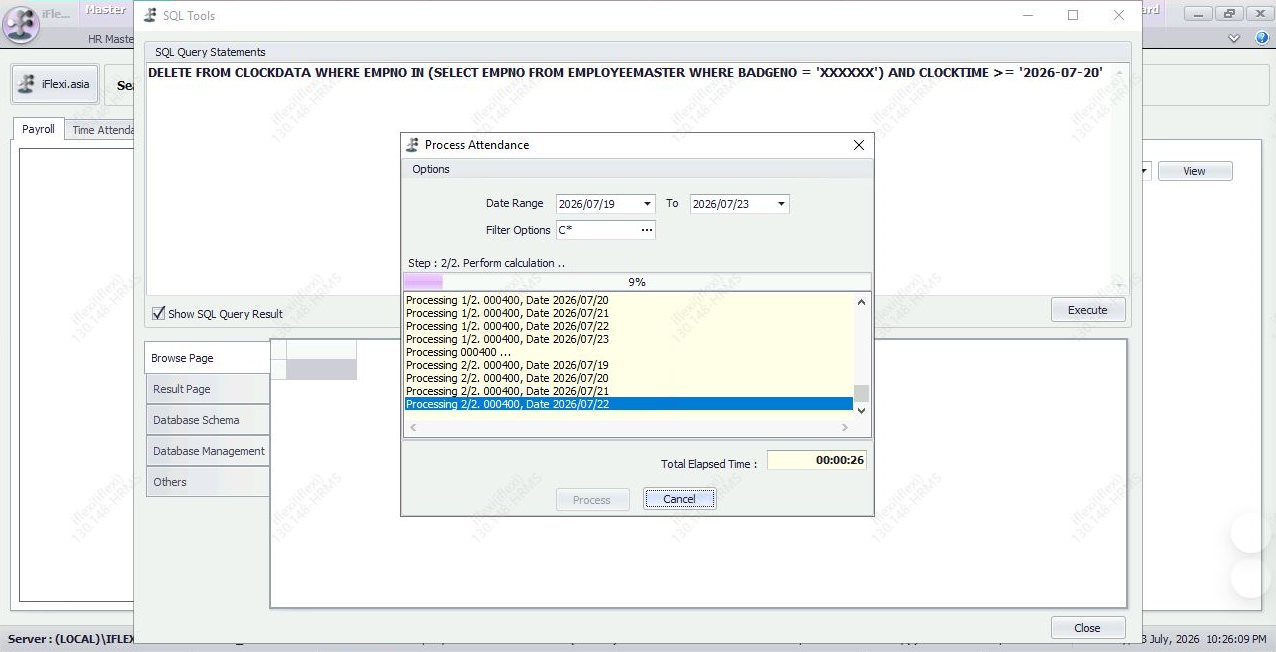Open Filter Options ellipsis browse button

tap(647, 230)
